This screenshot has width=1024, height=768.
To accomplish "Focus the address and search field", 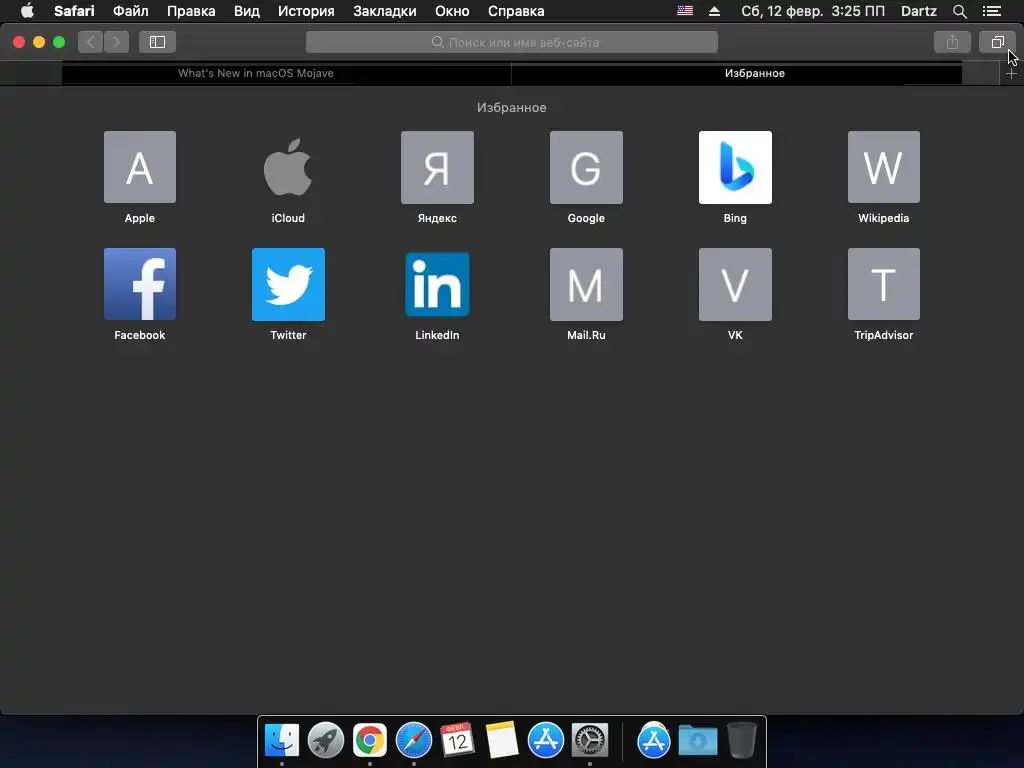I will click(512, 42).
